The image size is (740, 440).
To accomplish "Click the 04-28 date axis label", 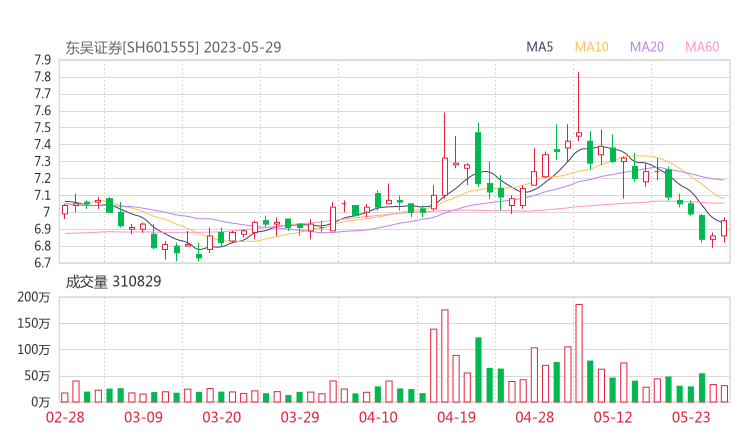I will pos(535,417).
